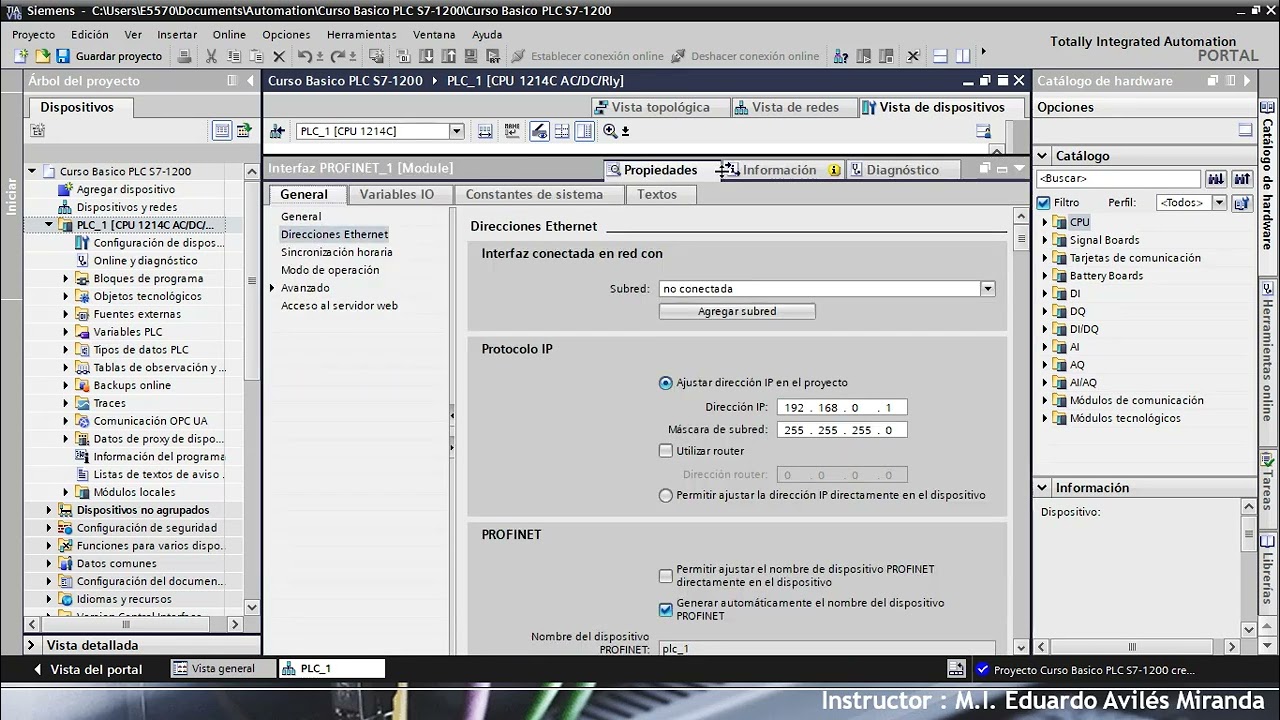This screenshot has width=1280, height=720.
Task: Uncheck Generar automáticamente el nombre PROFINET
Action: [666, 610]
